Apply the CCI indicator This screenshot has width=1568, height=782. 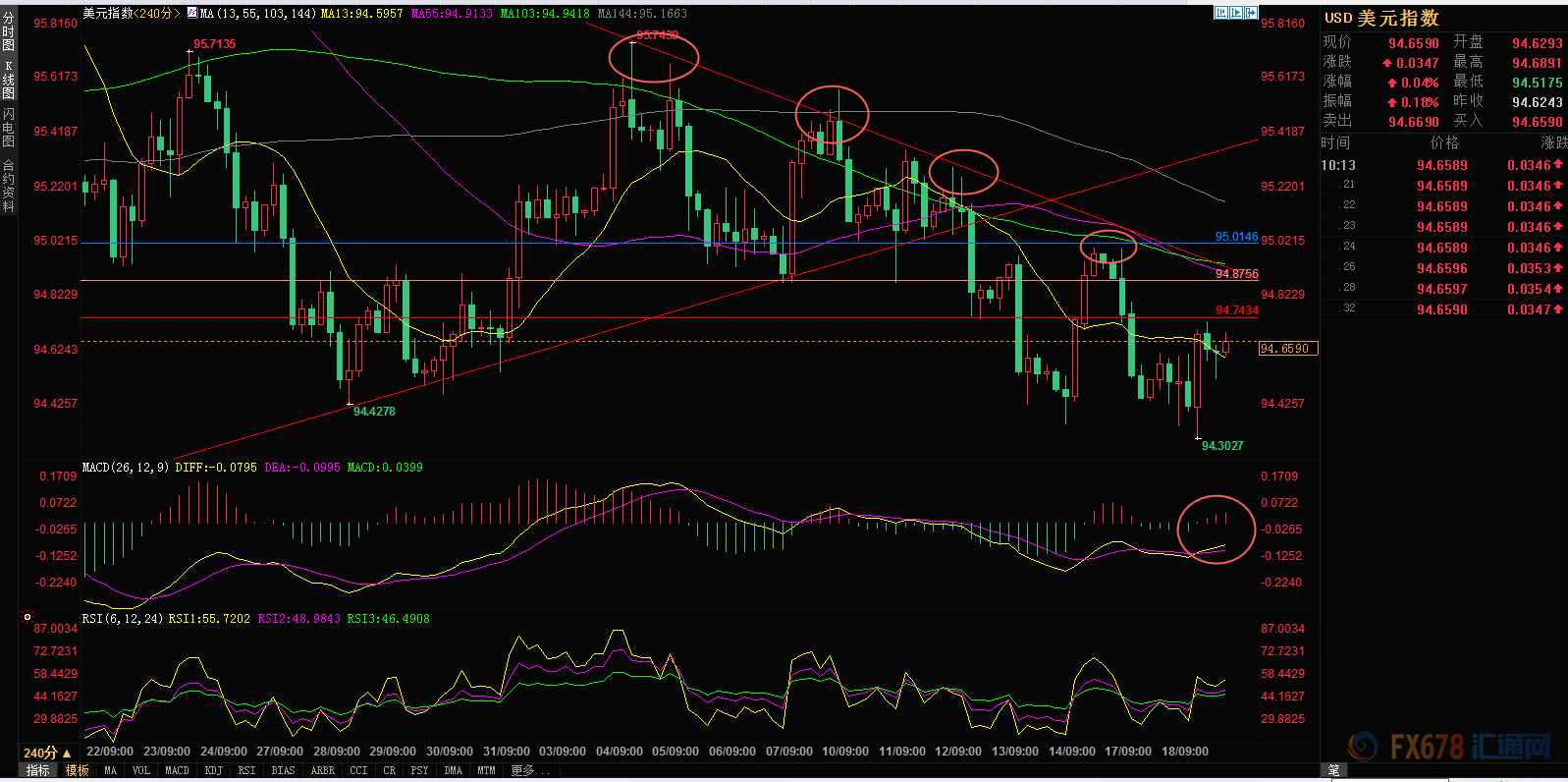click(358, 770)
